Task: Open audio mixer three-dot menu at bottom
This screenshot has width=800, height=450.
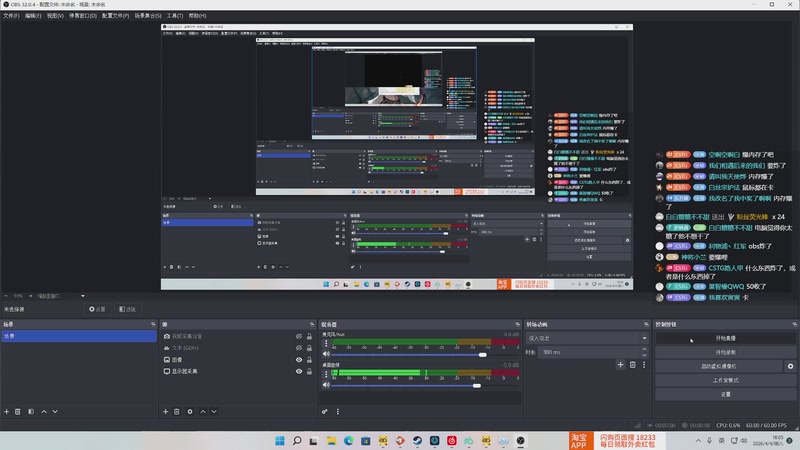Action: (338, 412)
